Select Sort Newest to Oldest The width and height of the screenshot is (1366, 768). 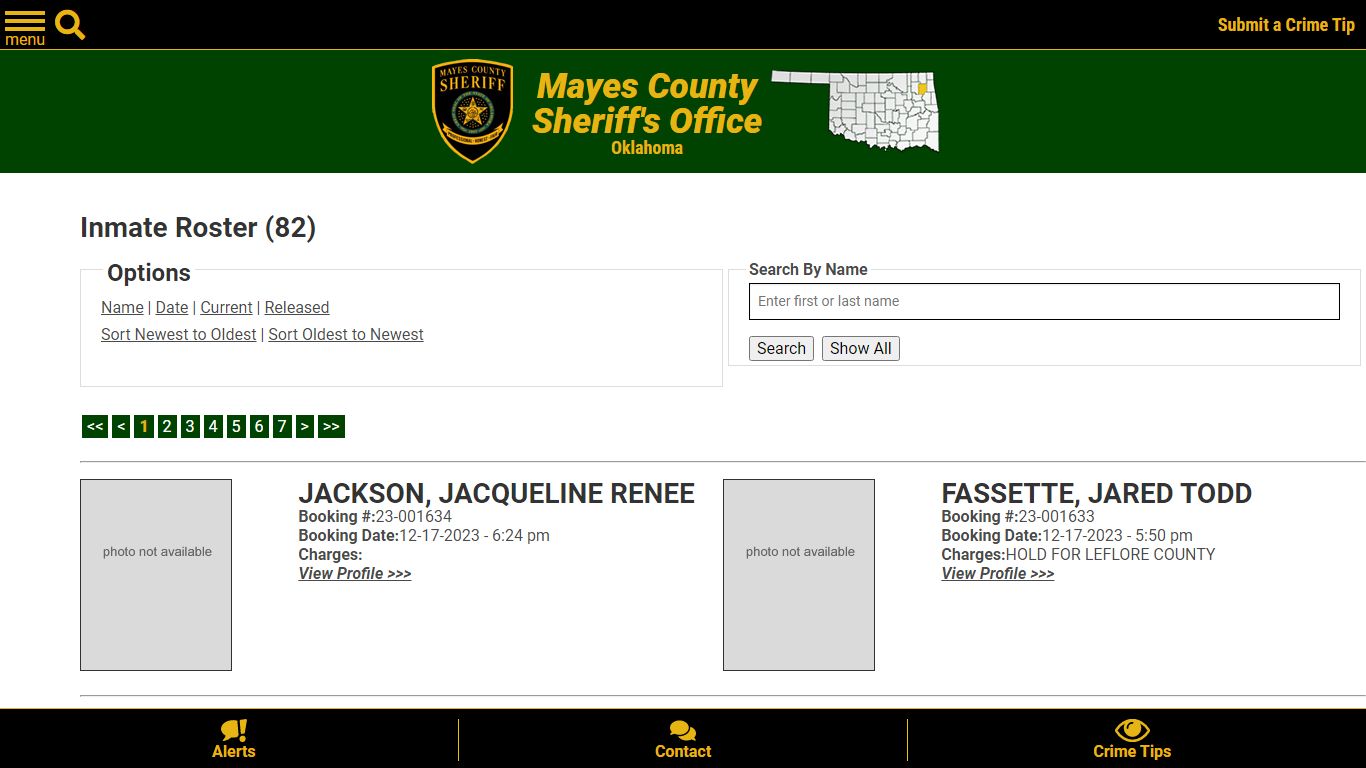click(x=179, y=334)
